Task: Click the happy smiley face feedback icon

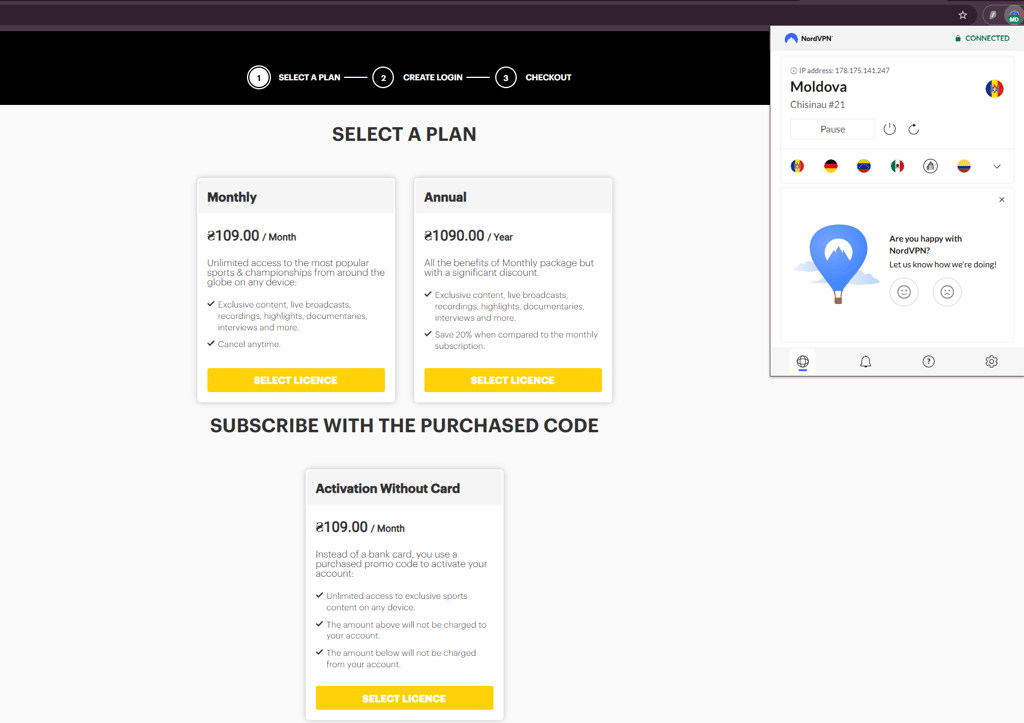Action: coord(904,292)
